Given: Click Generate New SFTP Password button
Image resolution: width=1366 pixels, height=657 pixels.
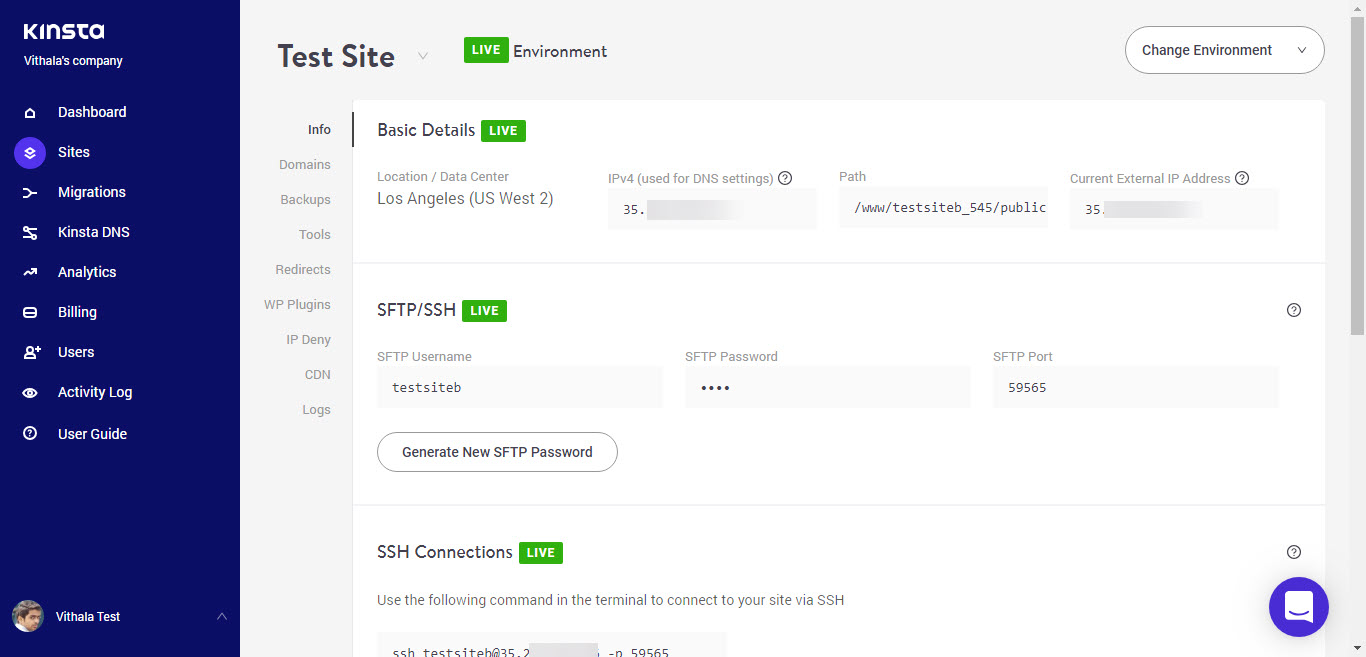Looking at the screenshot, I should click(x=497, y=452).
